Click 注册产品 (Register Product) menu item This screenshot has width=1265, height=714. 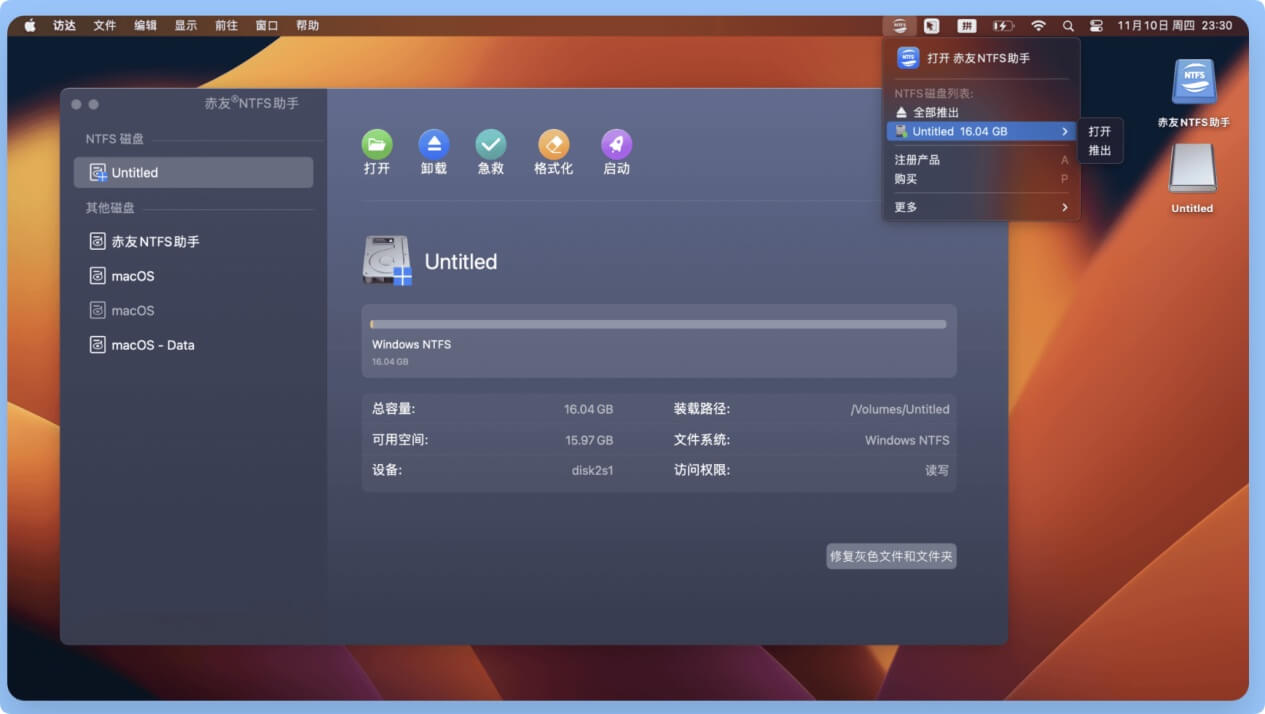coord(917,159)
